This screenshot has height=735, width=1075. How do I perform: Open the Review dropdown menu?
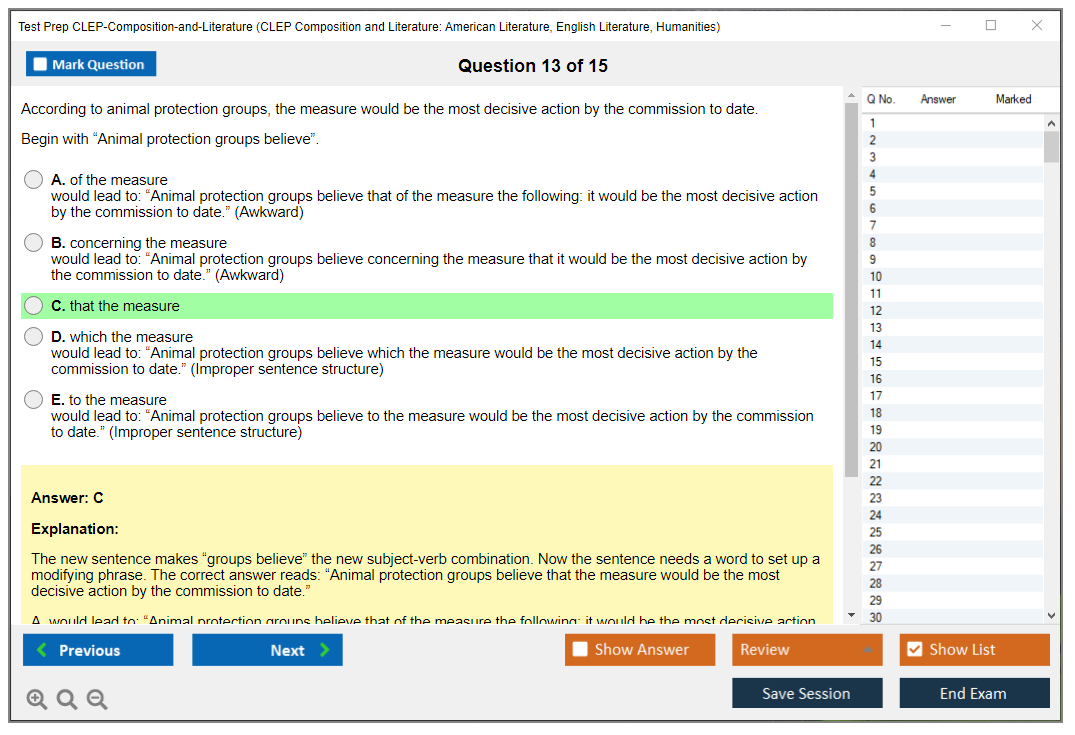click(x=807, y=650)
